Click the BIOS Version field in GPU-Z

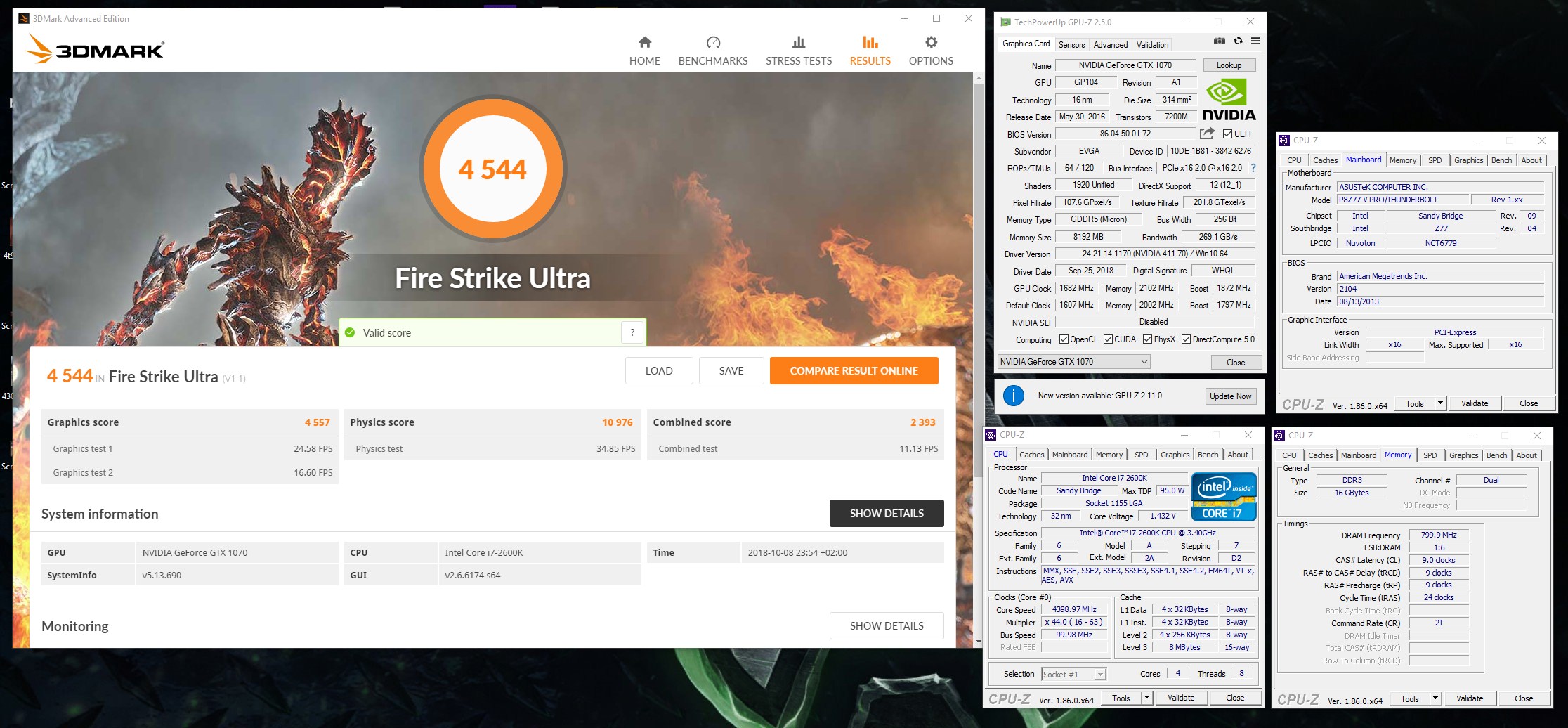(x=1125, y=134)
